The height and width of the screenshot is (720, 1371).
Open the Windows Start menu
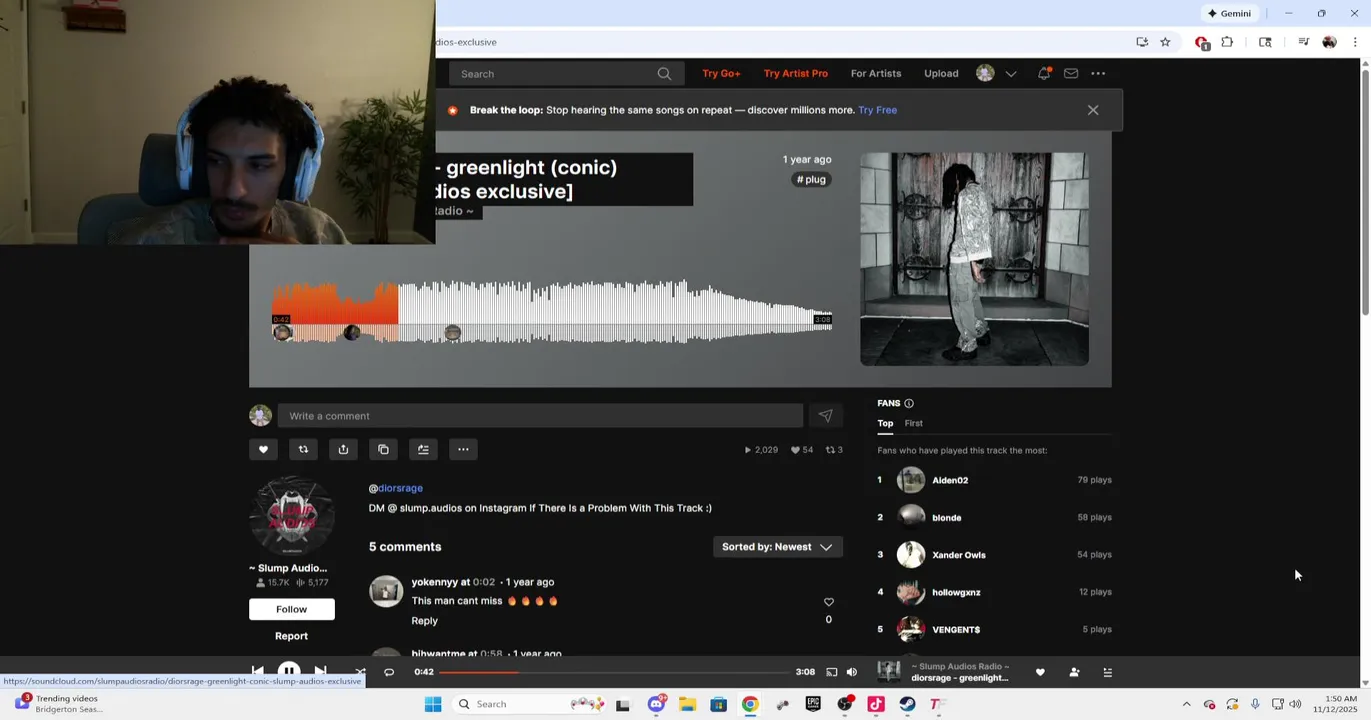coord(433,704)
